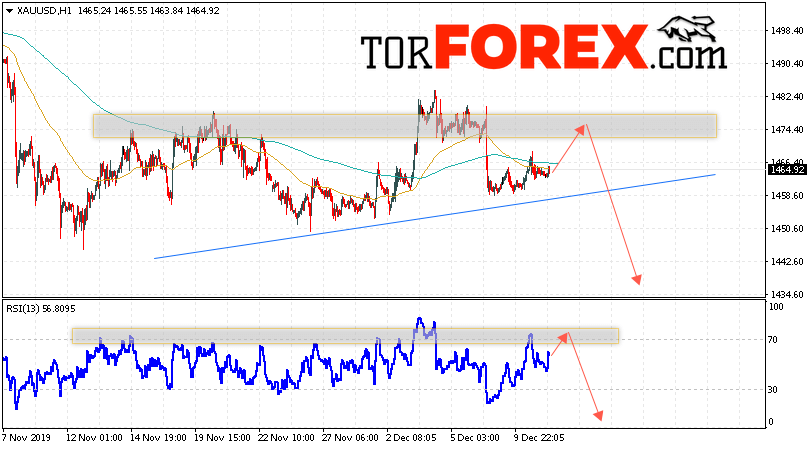Select the 1465.24 open price value

pyautogui.click(x=95, y=11)
